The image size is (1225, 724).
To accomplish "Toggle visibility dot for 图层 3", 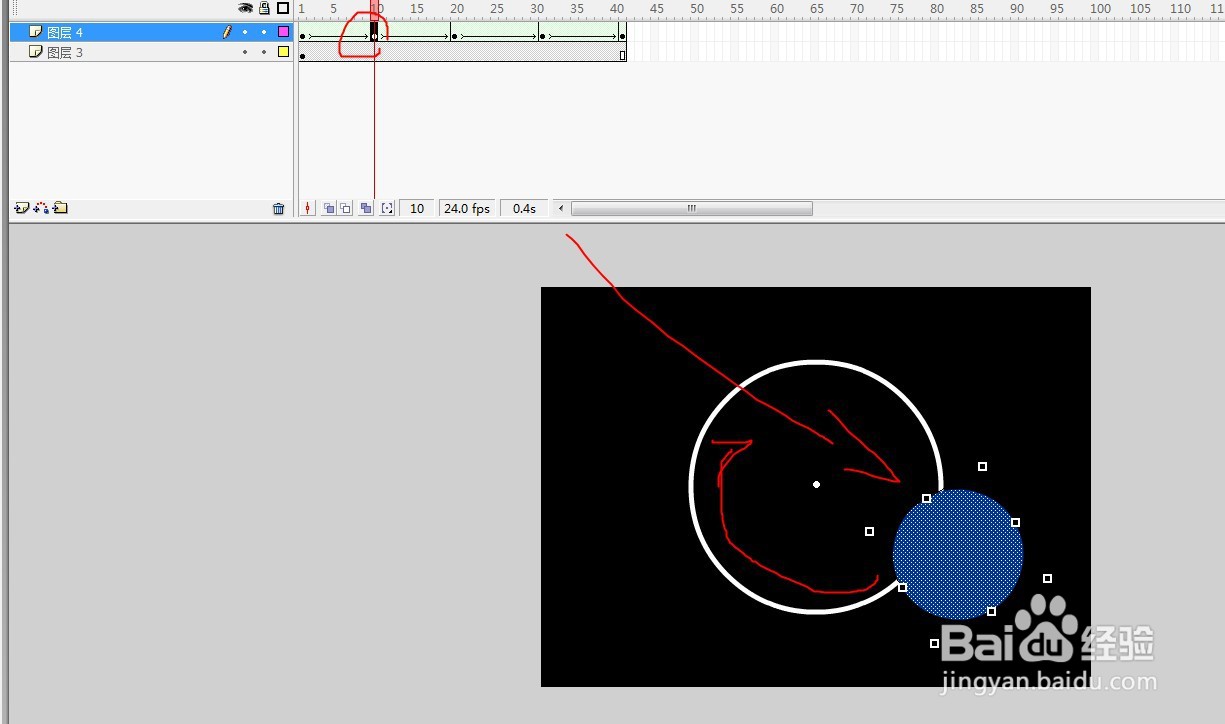I will [x=245, y=52].
